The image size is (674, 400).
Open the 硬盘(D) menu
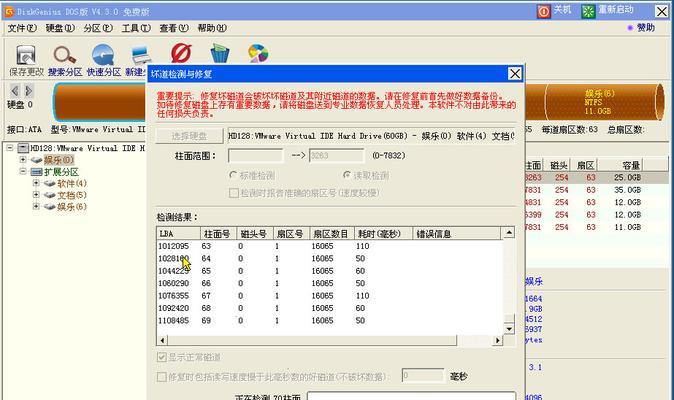(x=60, y=28)
